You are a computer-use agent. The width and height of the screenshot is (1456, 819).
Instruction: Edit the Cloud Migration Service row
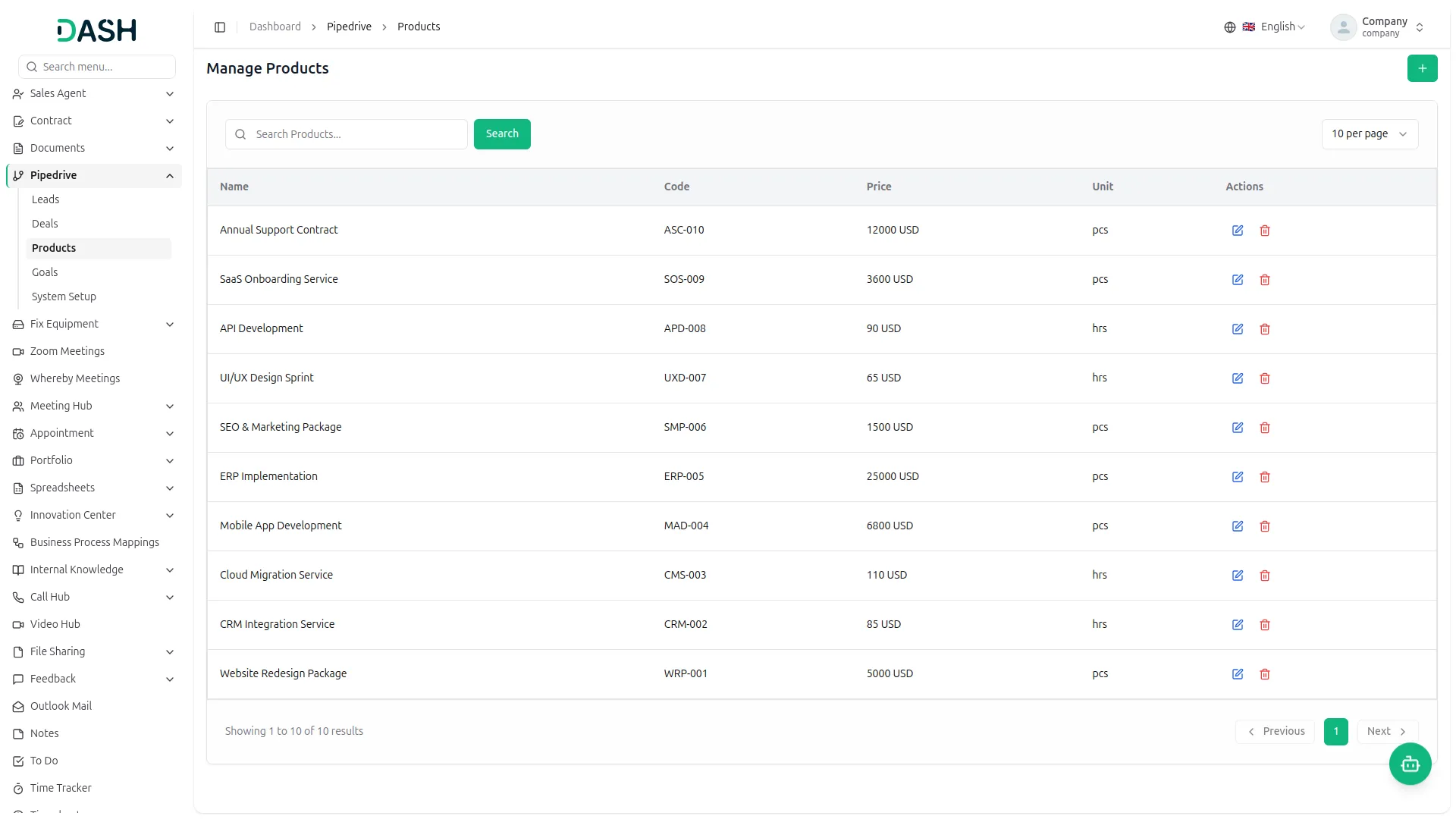[1238, 576]
